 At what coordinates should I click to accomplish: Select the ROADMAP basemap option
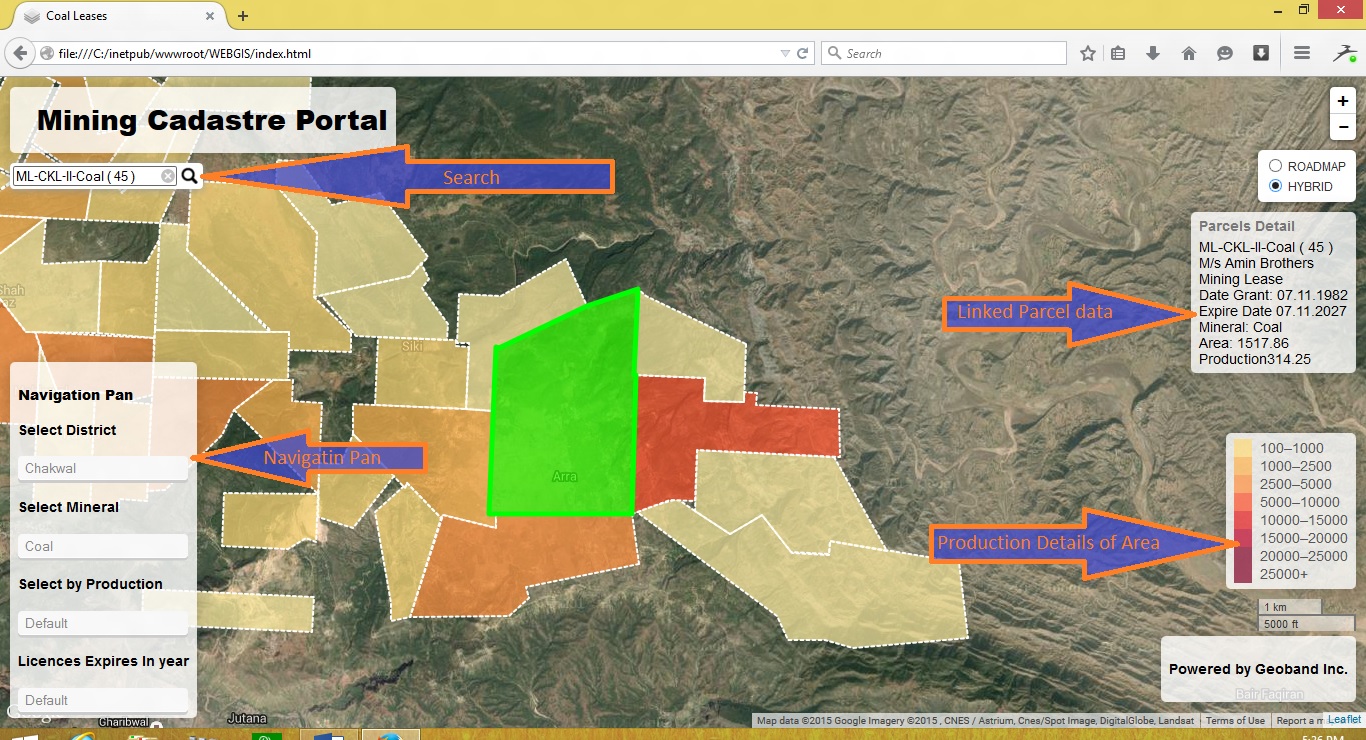tap(1275, 166)
